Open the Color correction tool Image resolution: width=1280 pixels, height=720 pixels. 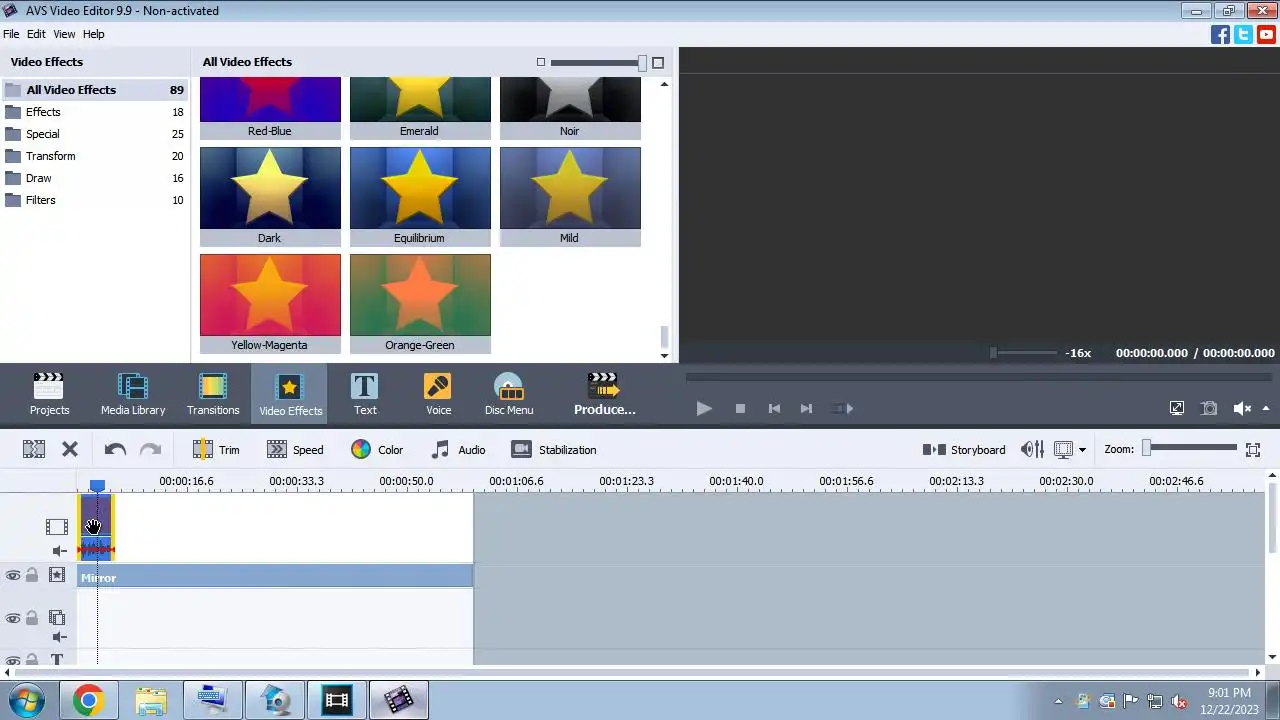click(x=377, y=450)
